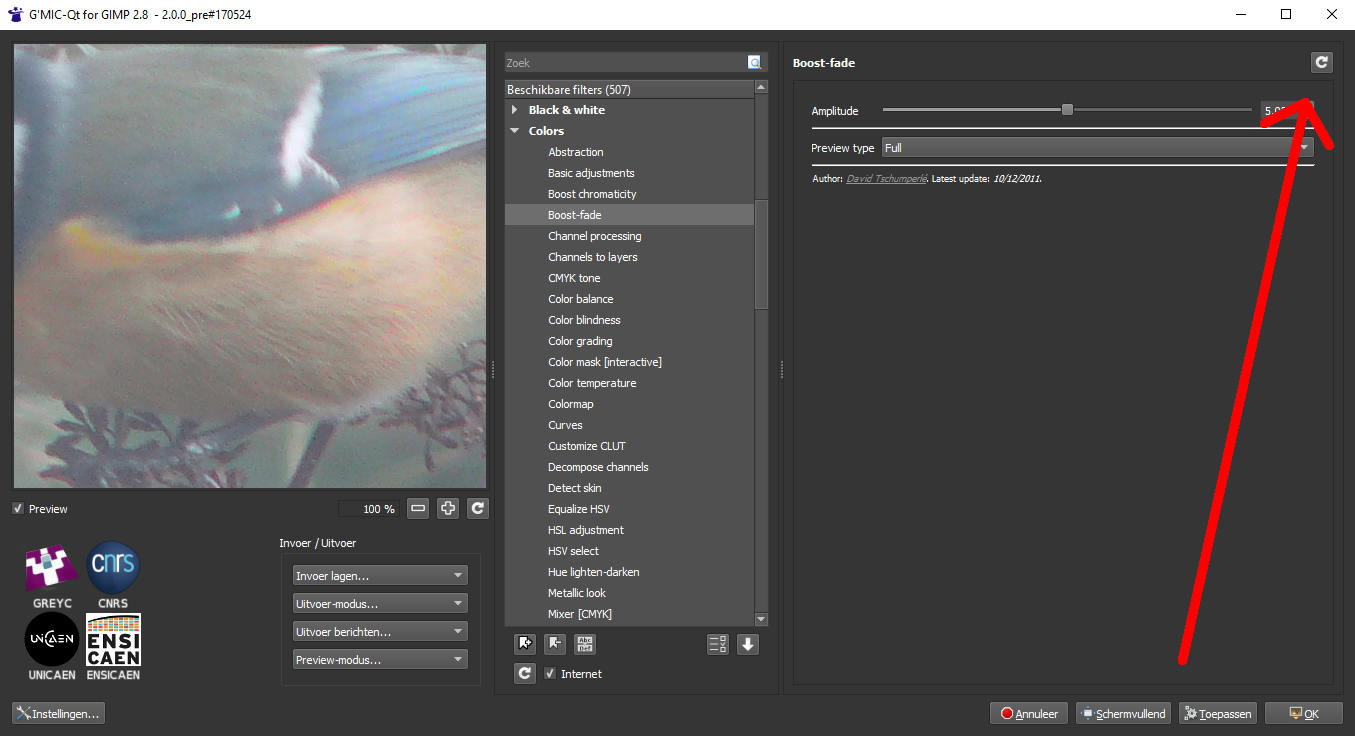The height and width of the screenshot is (736, 1355).
Task: Click the rename filter Abc icon
Action: tap(585, 644)
